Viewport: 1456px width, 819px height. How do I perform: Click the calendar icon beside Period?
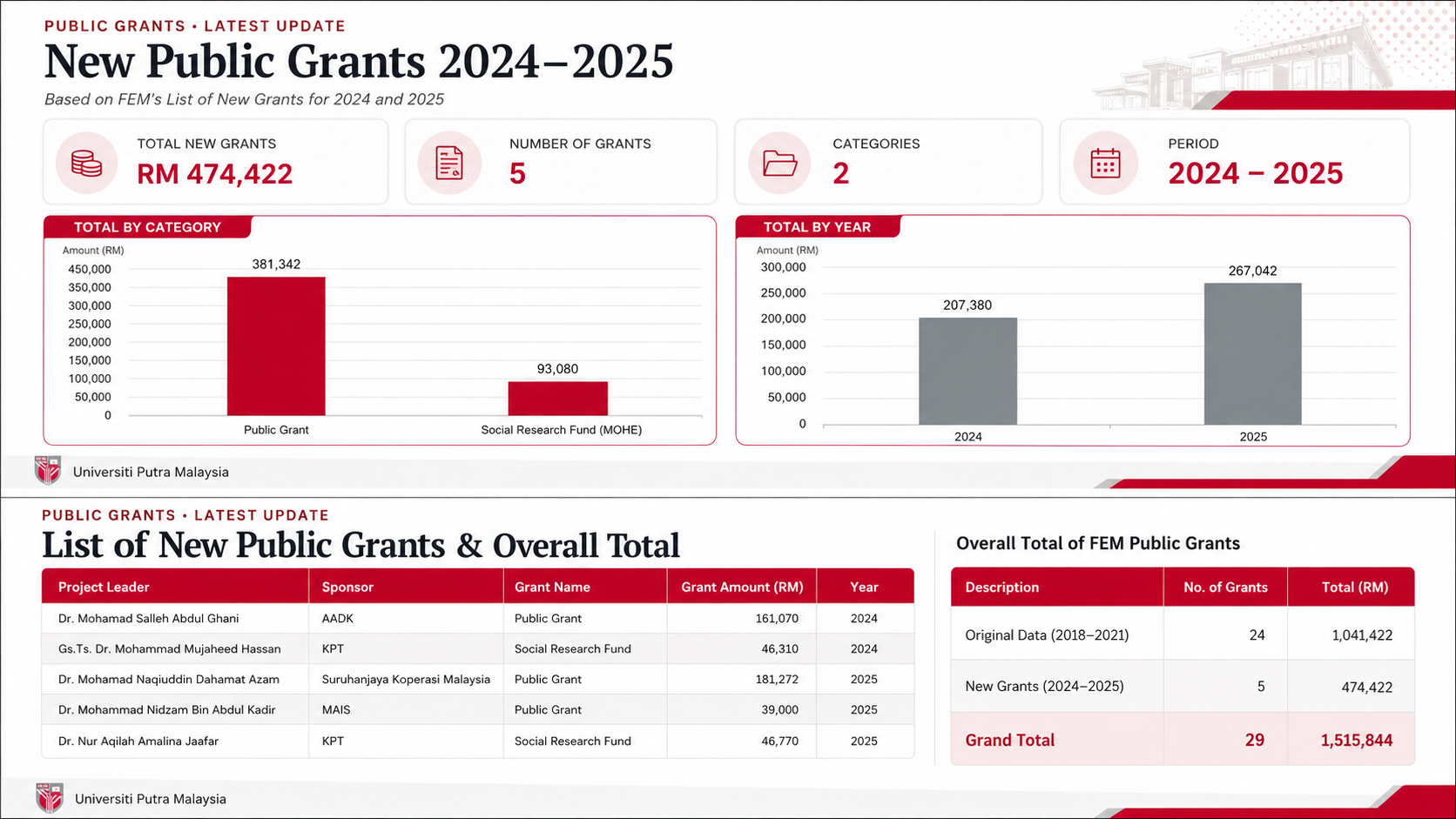[x=1105, y=163]
